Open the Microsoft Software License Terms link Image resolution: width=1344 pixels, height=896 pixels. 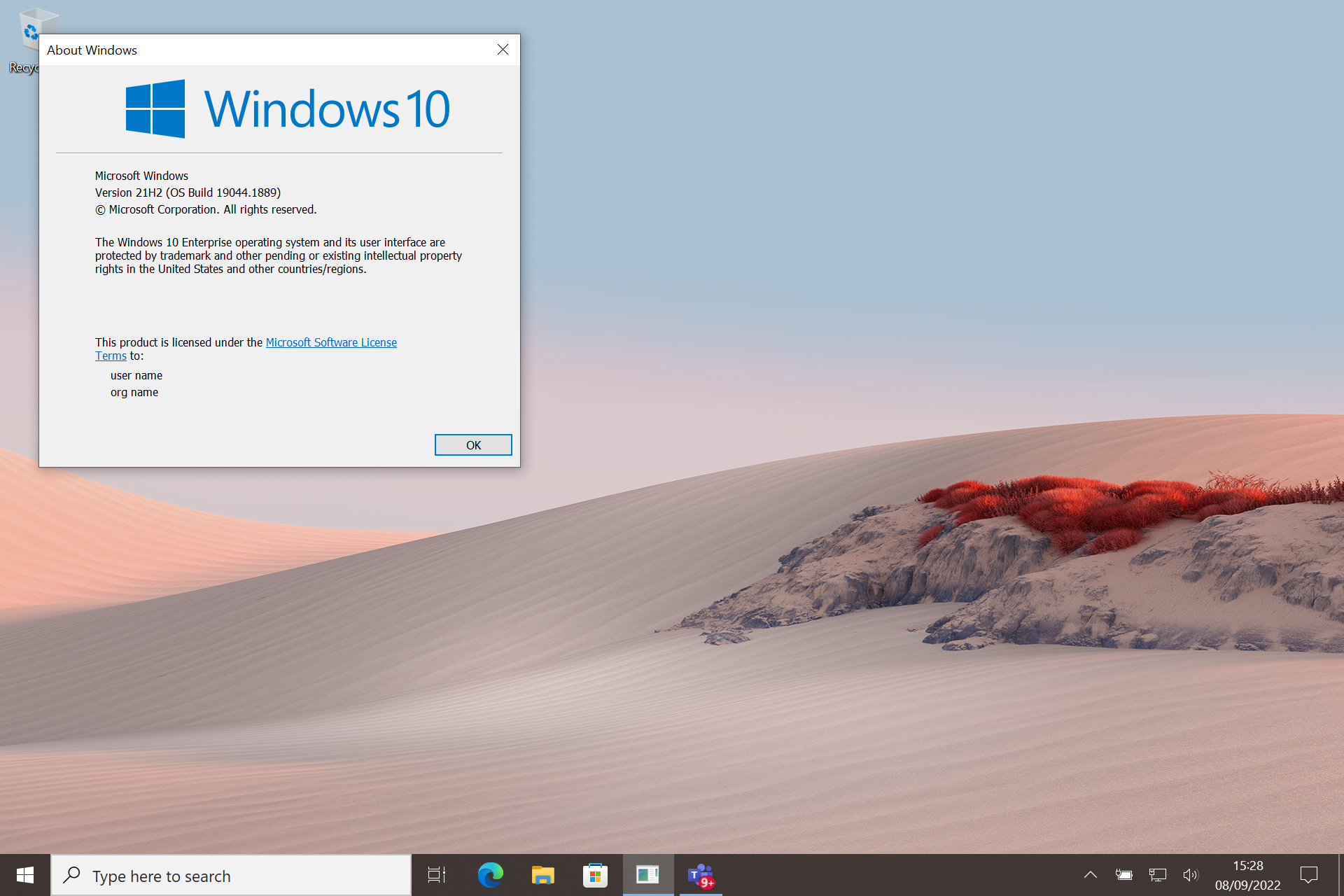coord(331,342)
